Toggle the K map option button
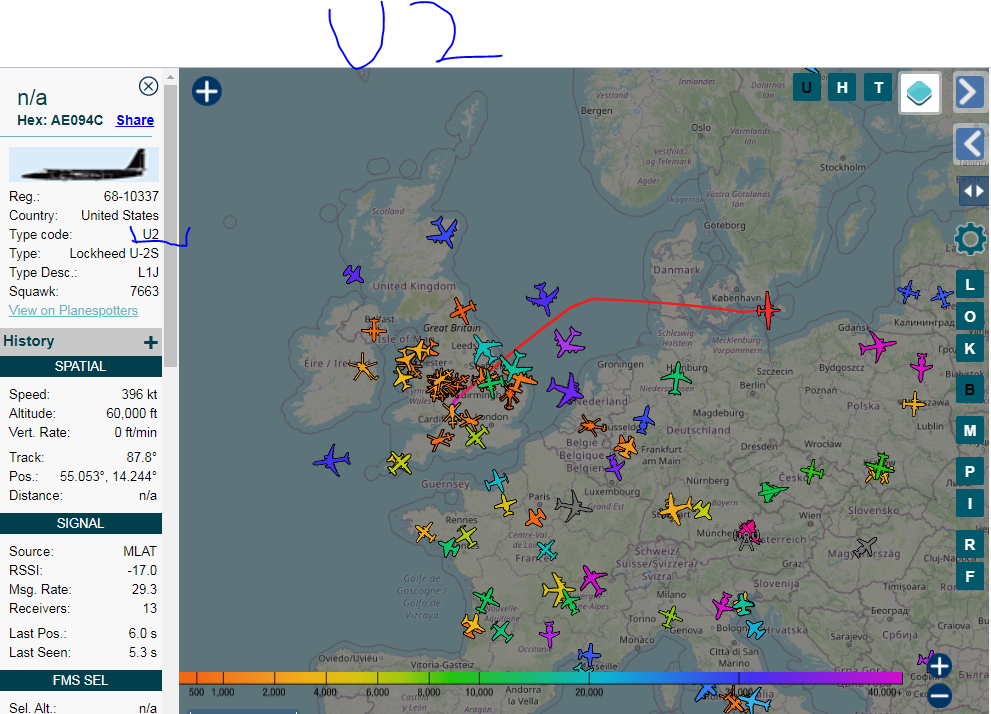The image size is (991, 714). tap(970, 348)
